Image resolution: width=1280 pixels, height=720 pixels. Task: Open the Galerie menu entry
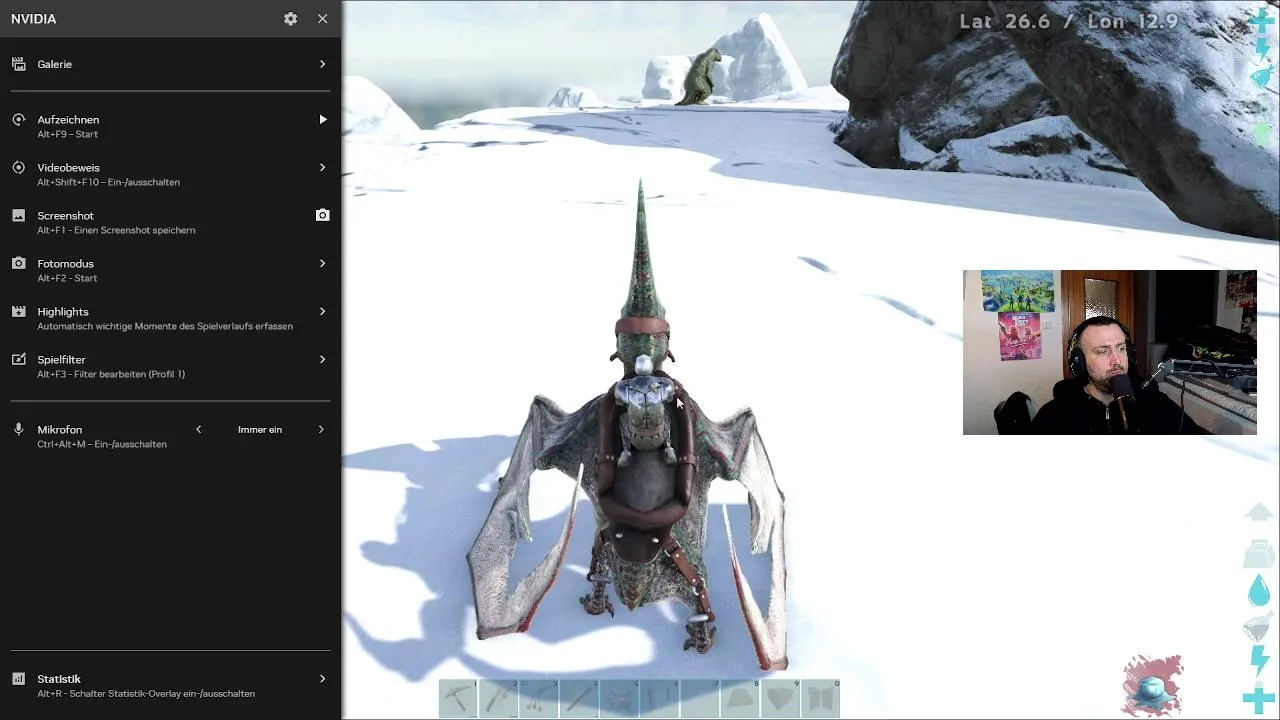pos(170,64)
